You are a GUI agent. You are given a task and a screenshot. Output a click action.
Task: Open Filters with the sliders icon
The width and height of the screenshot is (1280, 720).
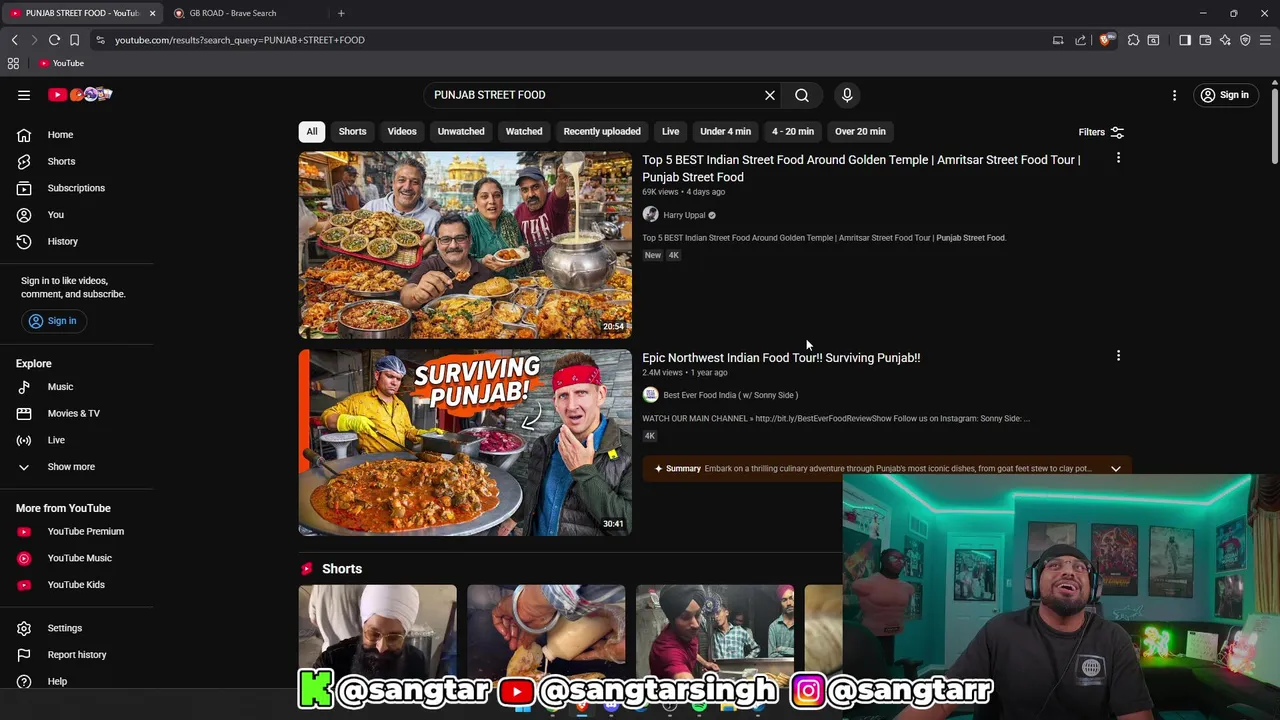[x=1101, y=132]
